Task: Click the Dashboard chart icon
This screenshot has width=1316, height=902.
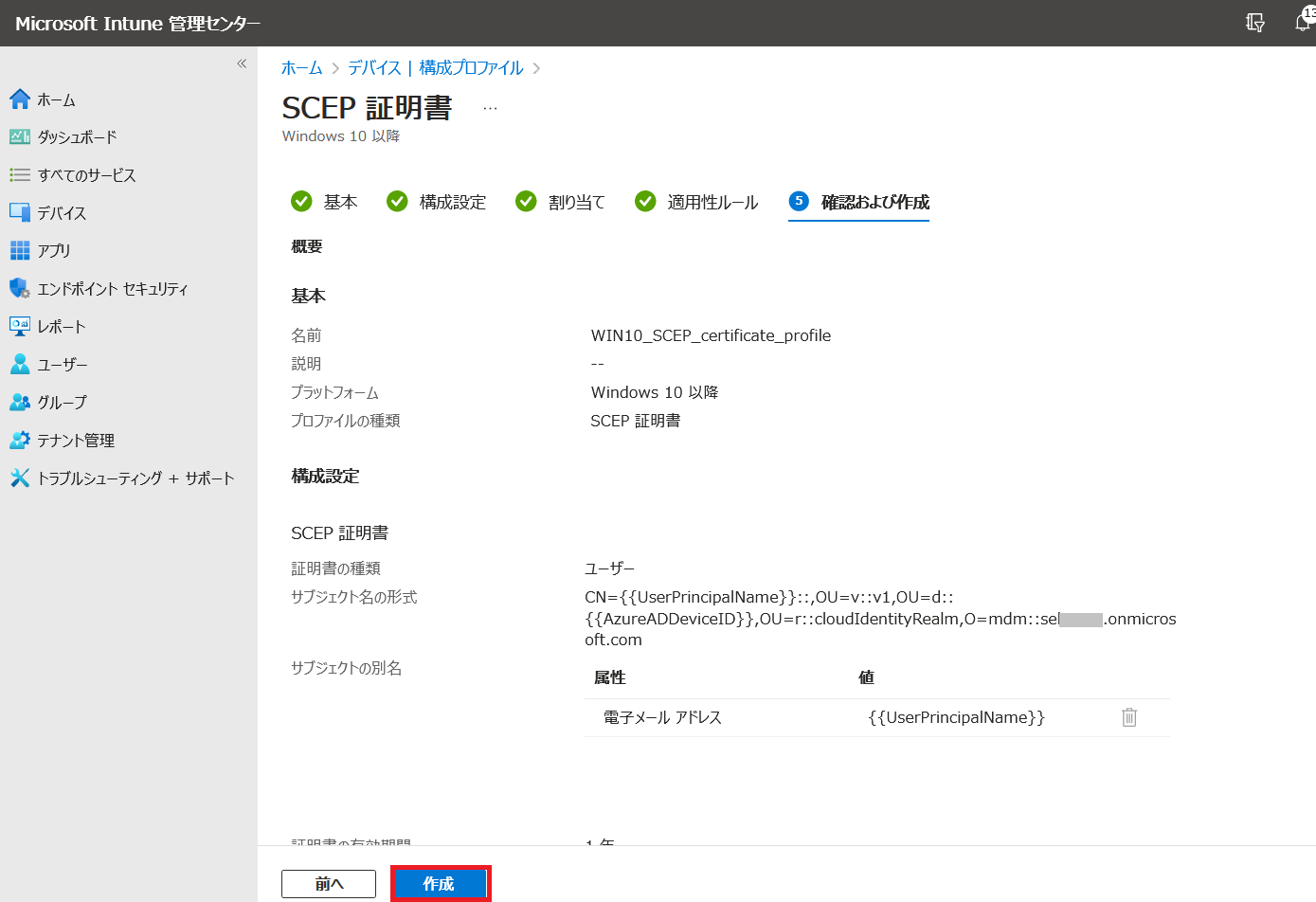Action: pyautogui.click(x=20, y=137)
